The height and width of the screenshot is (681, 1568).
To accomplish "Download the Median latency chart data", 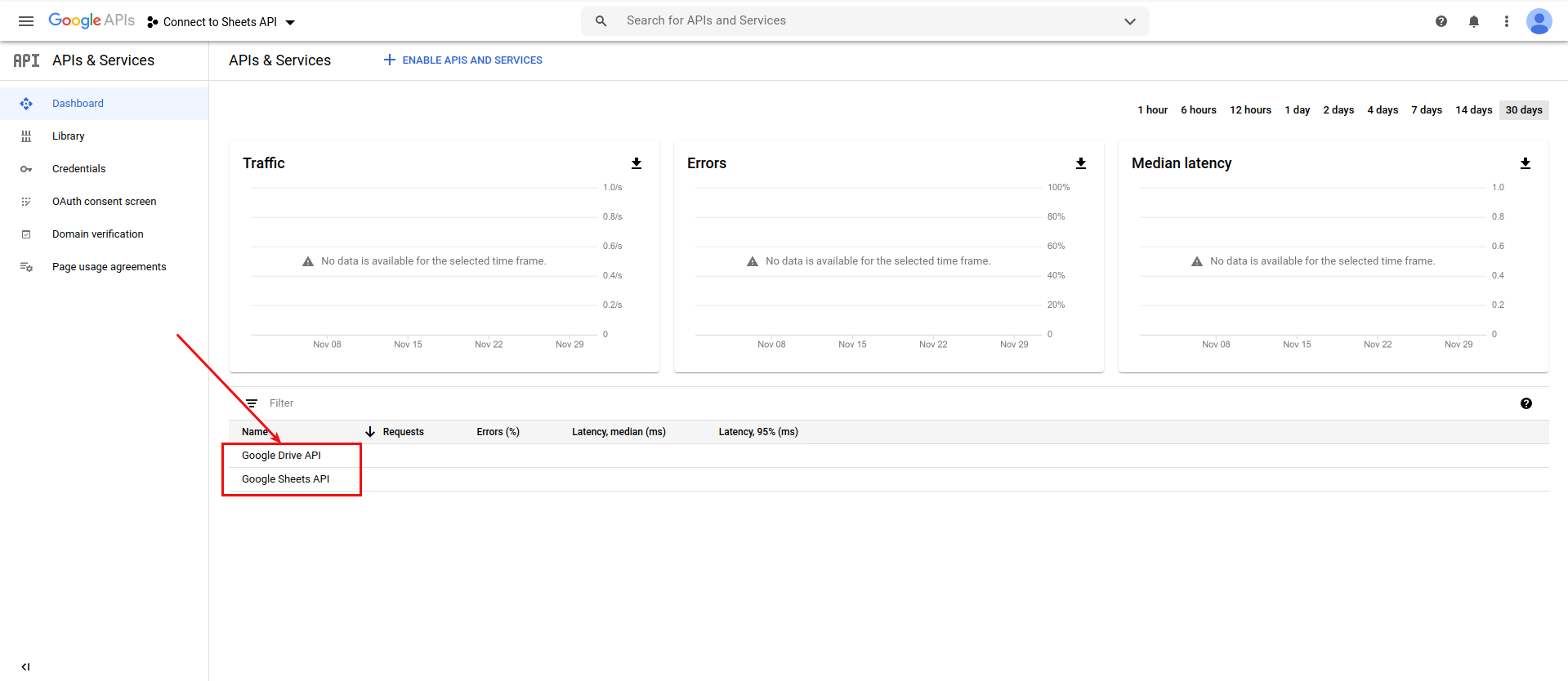I will point(1526,163).
